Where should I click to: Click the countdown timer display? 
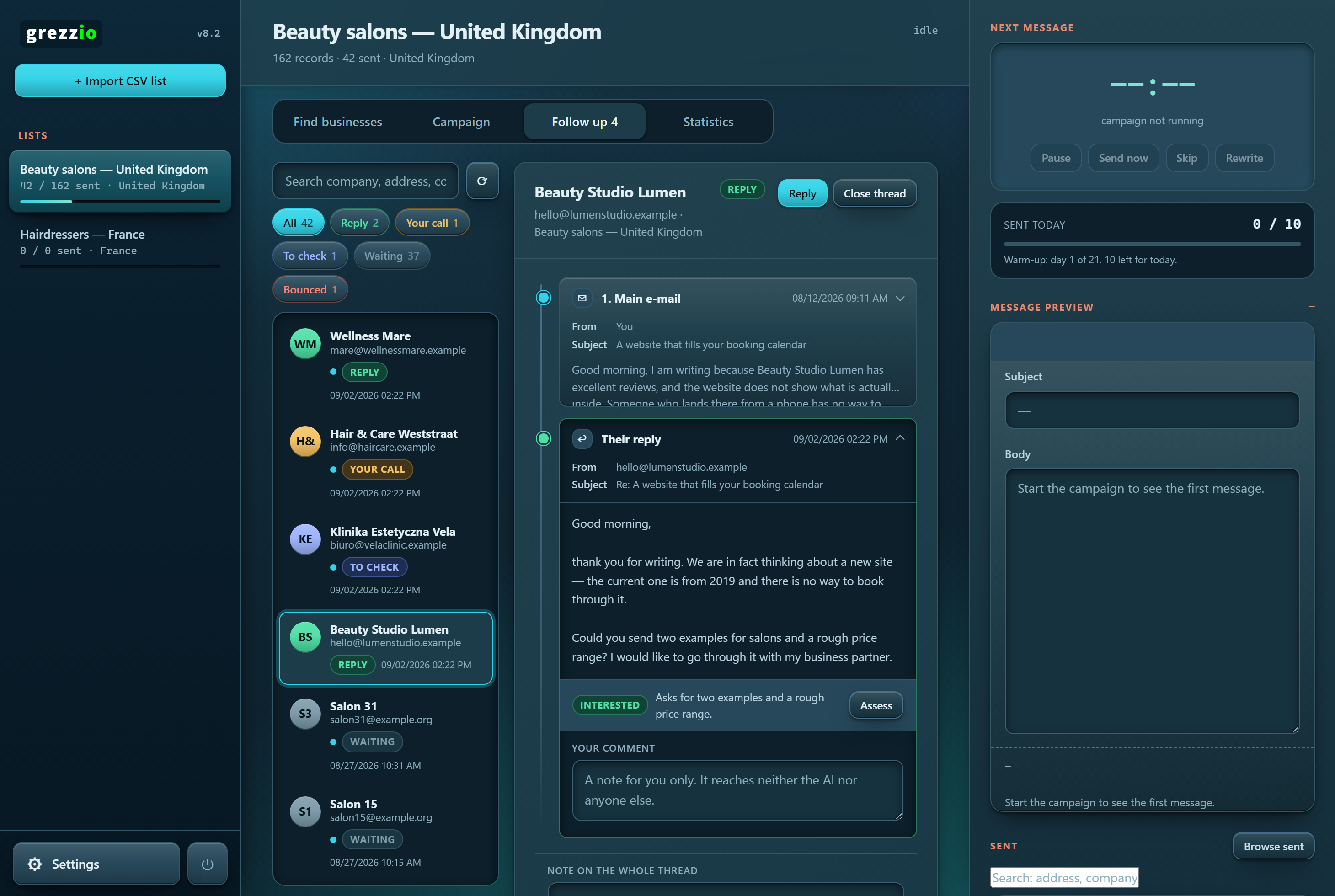coord(1152,85)
